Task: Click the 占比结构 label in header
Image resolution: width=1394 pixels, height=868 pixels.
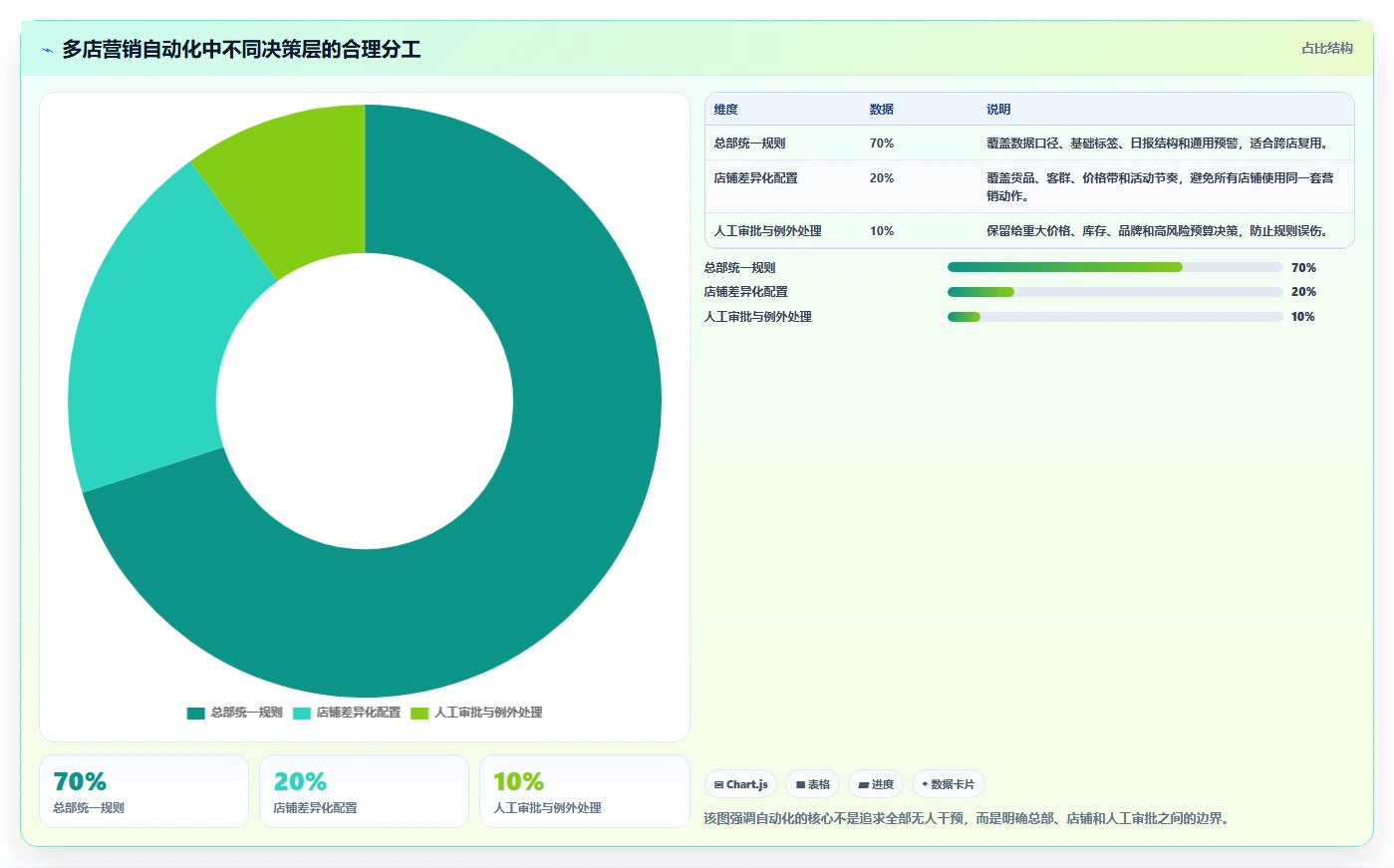Action: pyautogui.click(x=1327, y=48)
